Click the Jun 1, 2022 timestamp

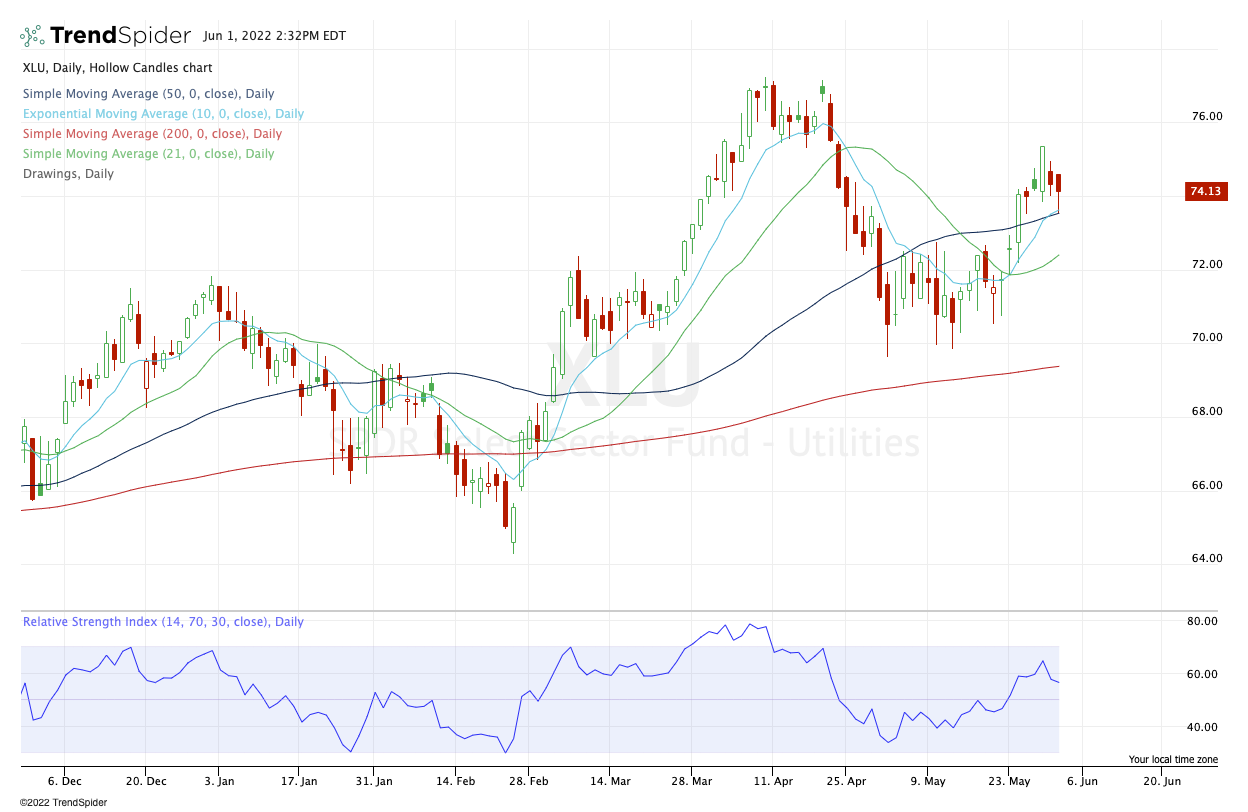[x=274, y=36]
